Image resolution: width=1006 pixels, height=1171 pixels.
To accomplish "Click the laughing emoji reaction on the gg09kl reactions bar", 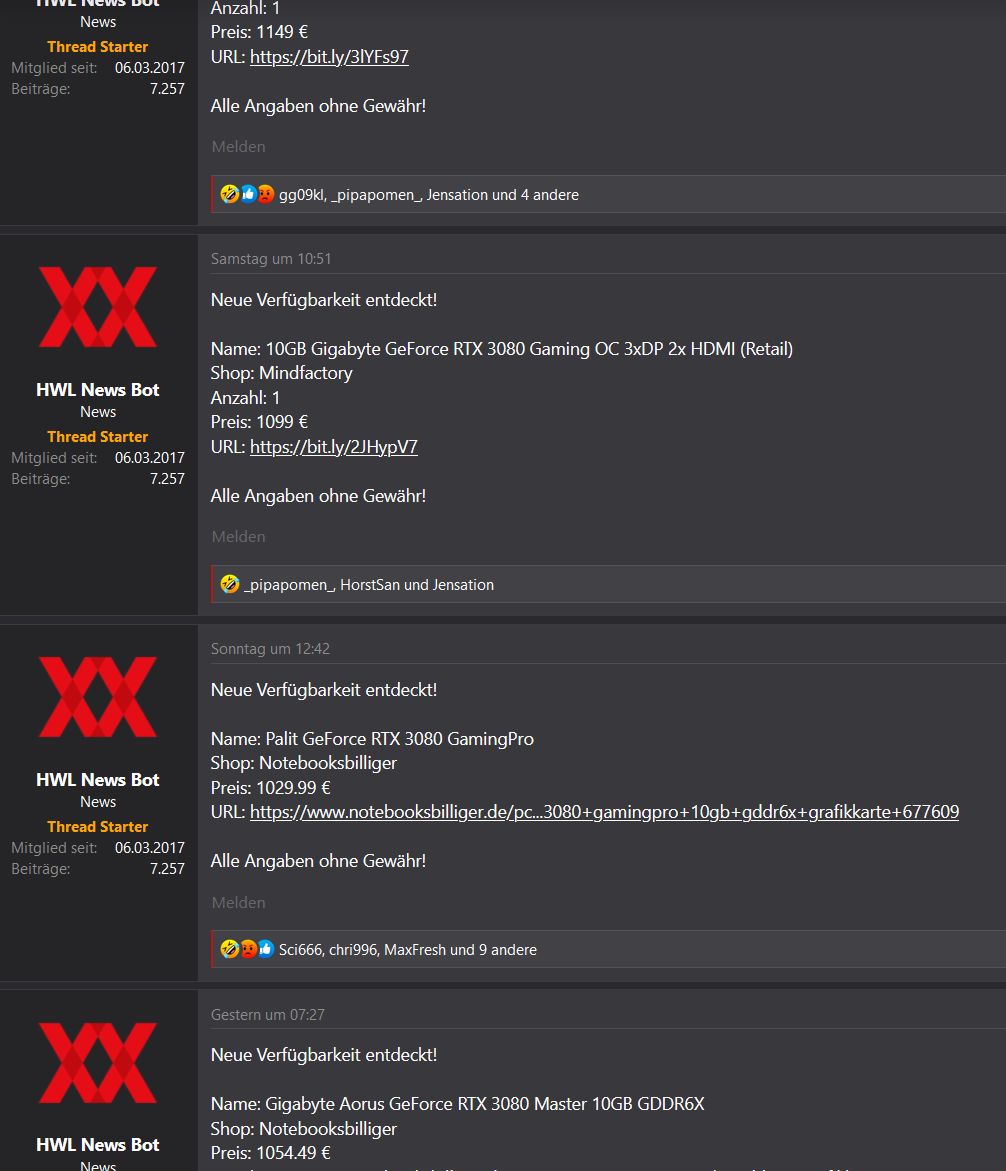I will tap(229, 194).
